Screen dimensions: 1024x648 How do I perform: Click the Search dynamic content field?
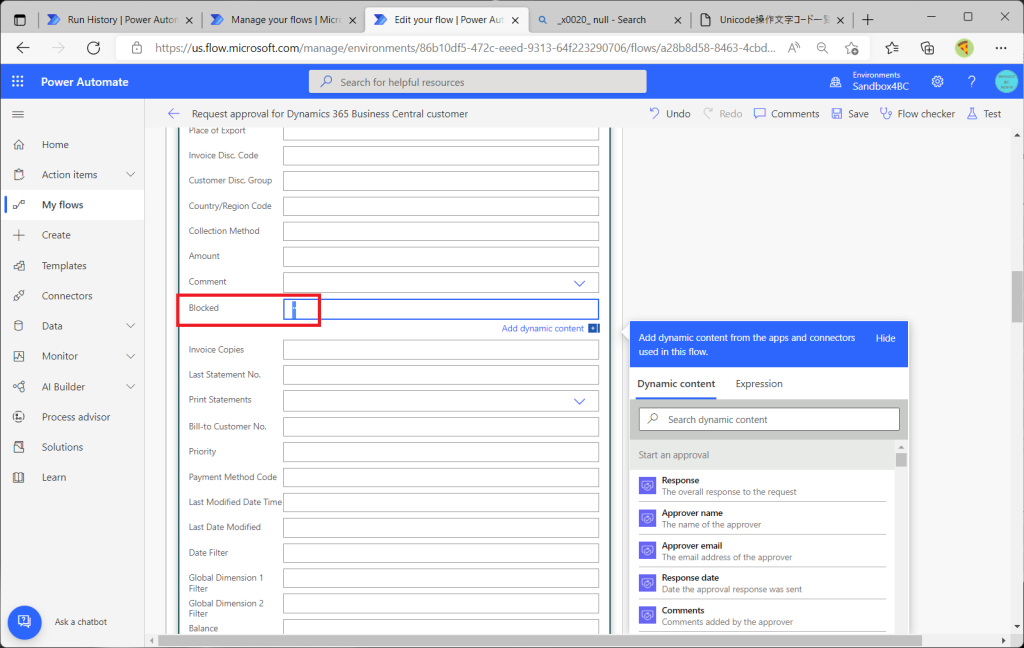[769, 419]
